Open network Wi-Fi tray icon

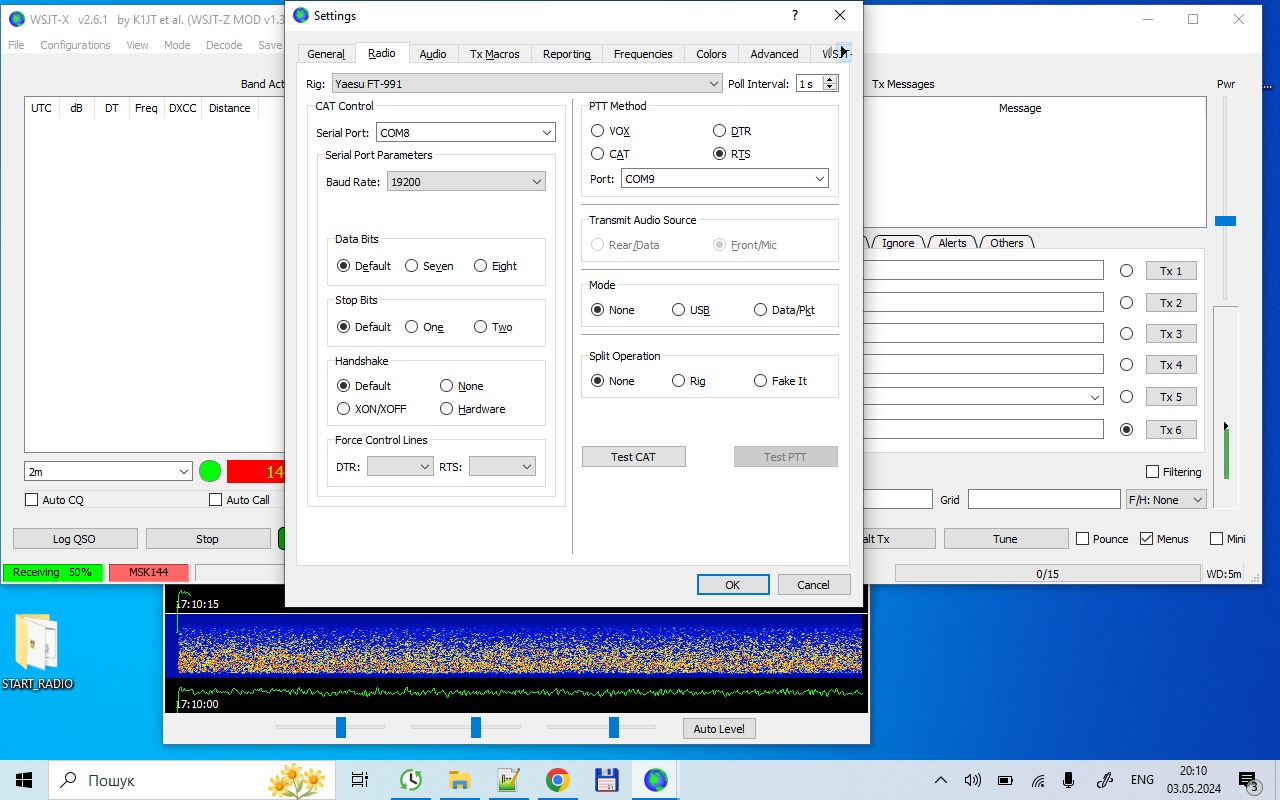point(1038,780)
